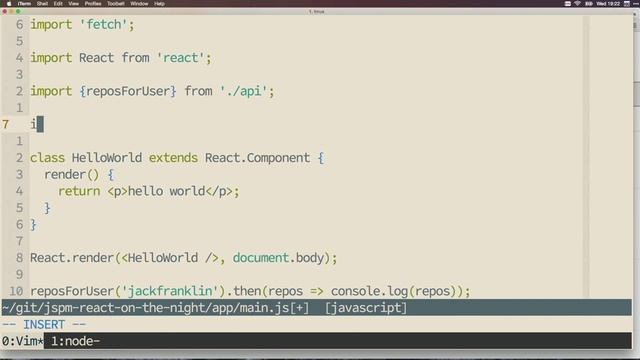Open the iTerm application menu
This screenshot has height=360, width=640.
(x=24, y=3)
